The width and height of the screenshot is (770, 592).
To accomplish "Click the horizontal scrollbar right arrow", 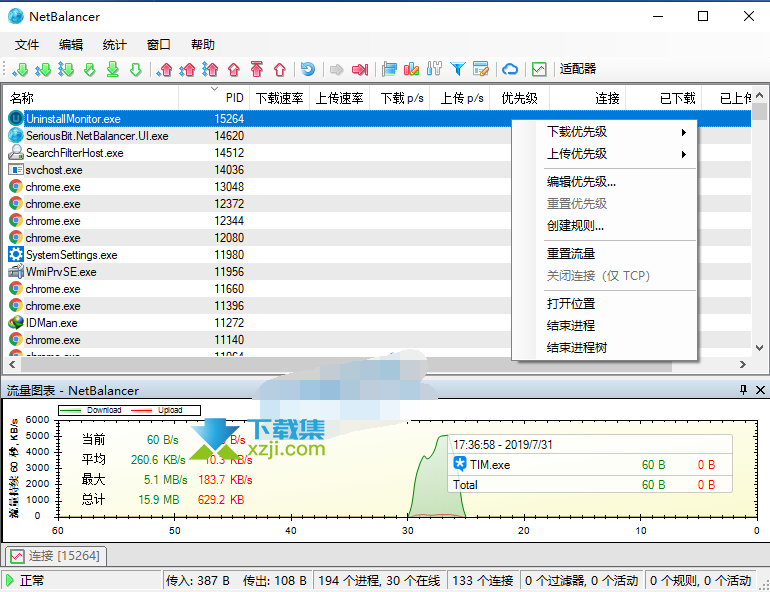I will point(742,364).
